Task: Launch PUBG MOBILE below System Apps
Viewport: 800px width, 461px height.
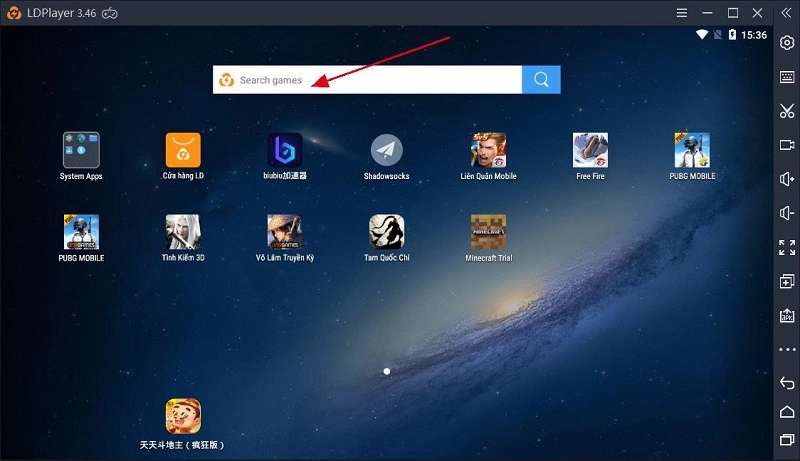Action: pos(81,232)
